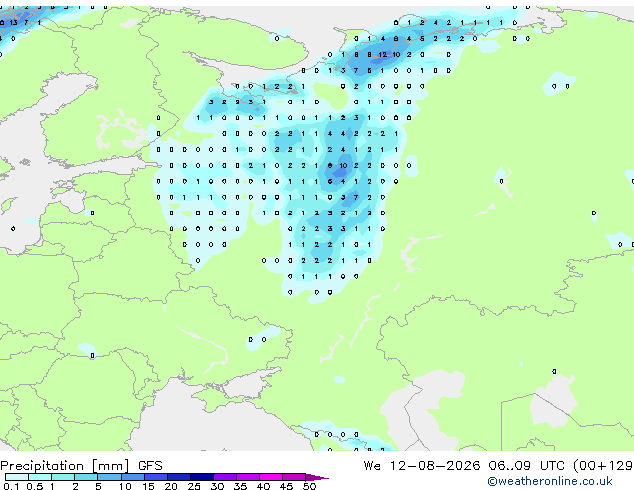Click the 0.1–0.5 mm lightest legend swatch

pos(17,477)
